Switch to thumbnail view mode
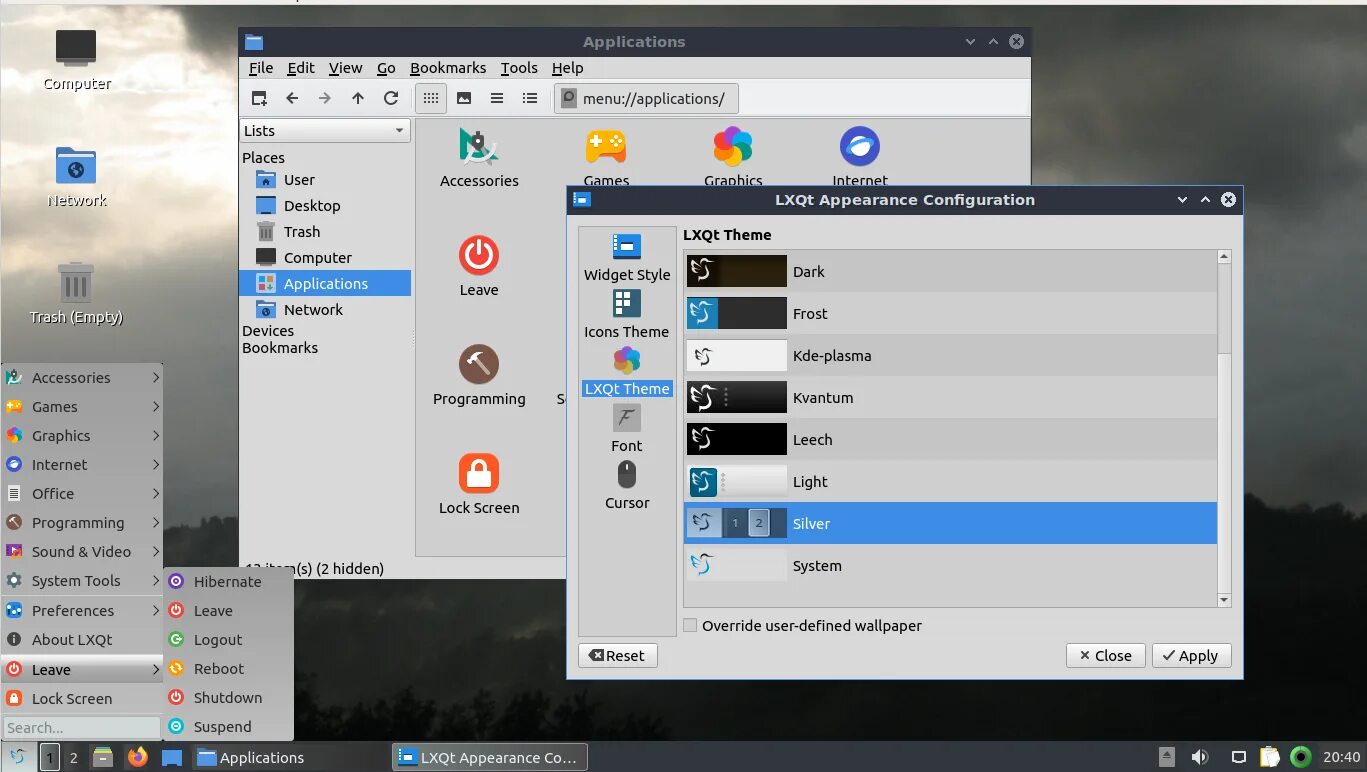This screenshot has width=1367, height=772. 464,98
